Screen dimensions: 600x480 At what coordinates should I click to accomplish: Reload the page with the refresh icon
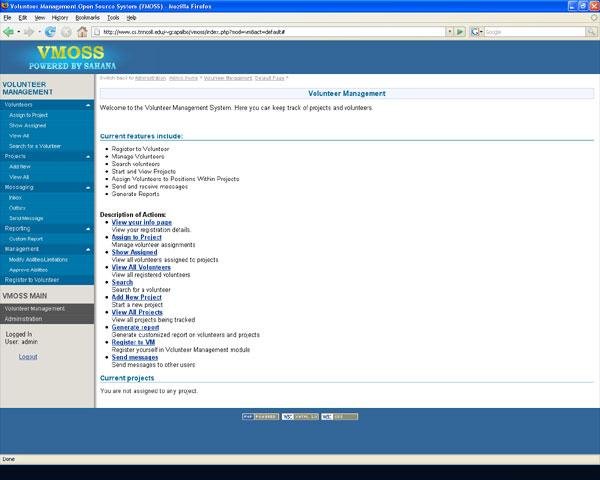click(50, 32)
